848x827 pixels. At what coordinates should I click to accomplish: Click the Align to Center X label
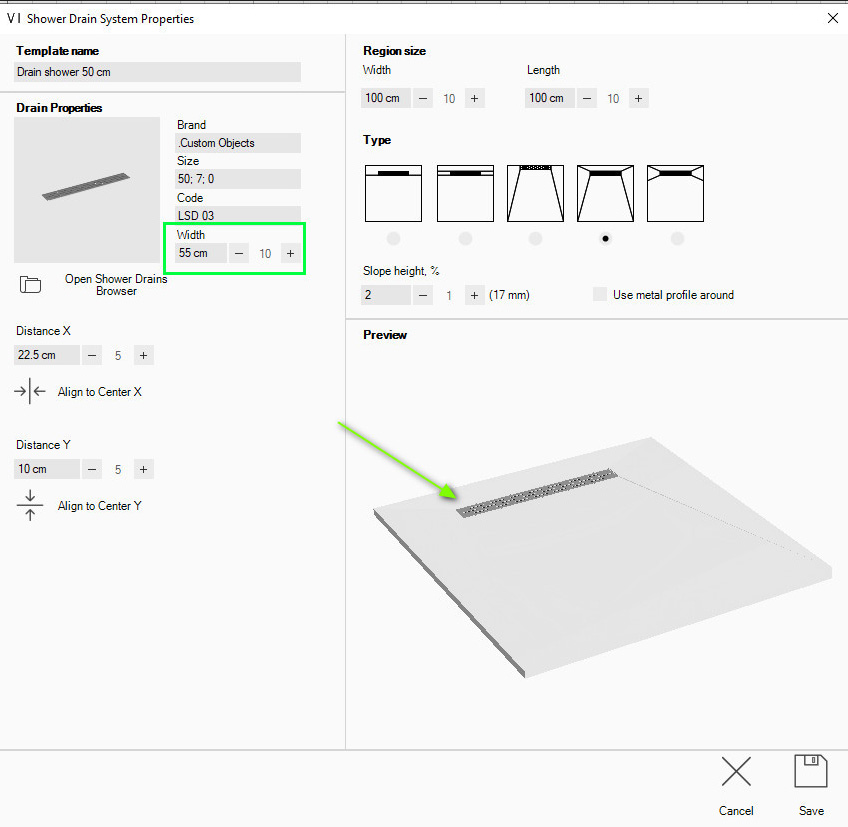point(100,392)
